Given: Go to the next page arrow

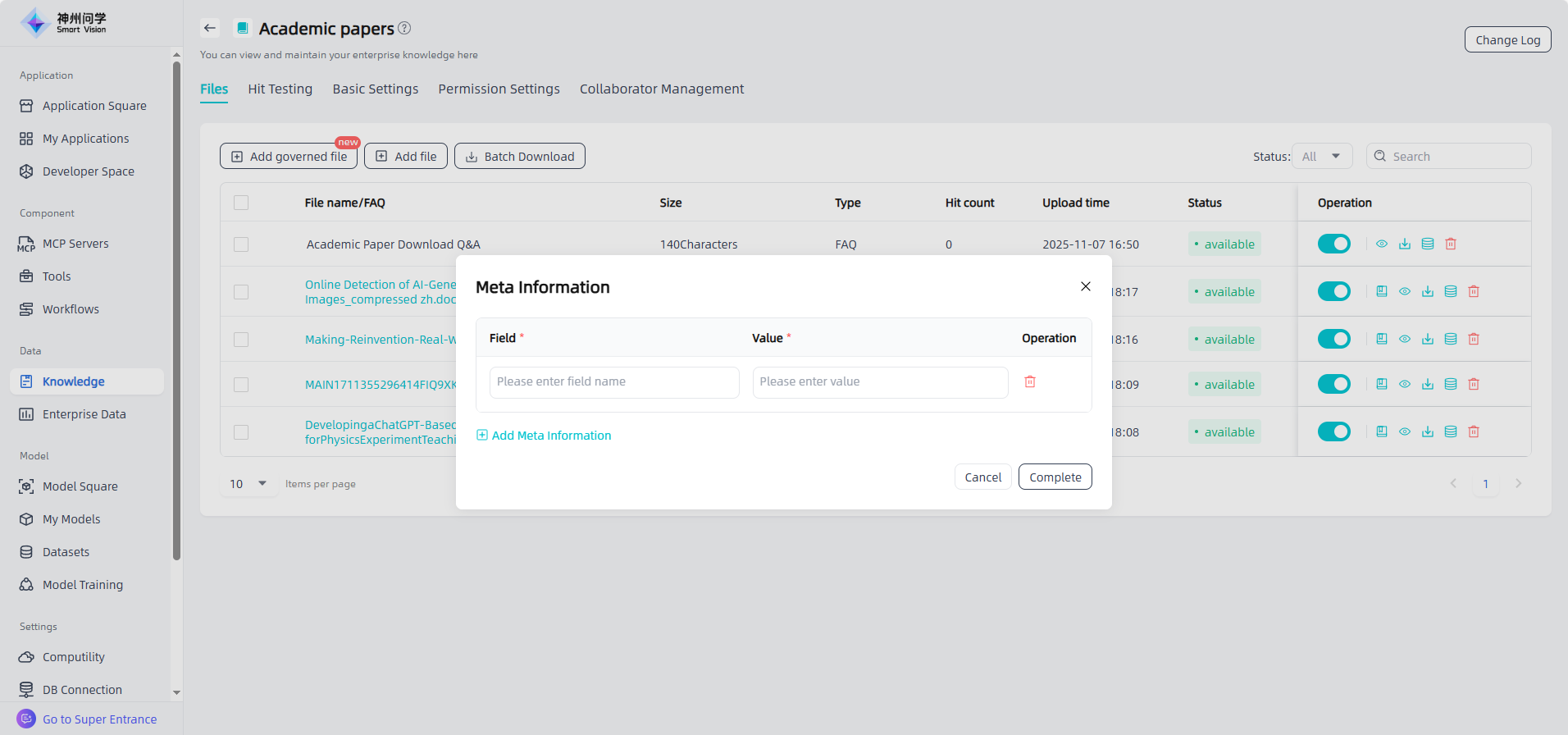Looking at the screenshot, I should tap(1518, 483).
